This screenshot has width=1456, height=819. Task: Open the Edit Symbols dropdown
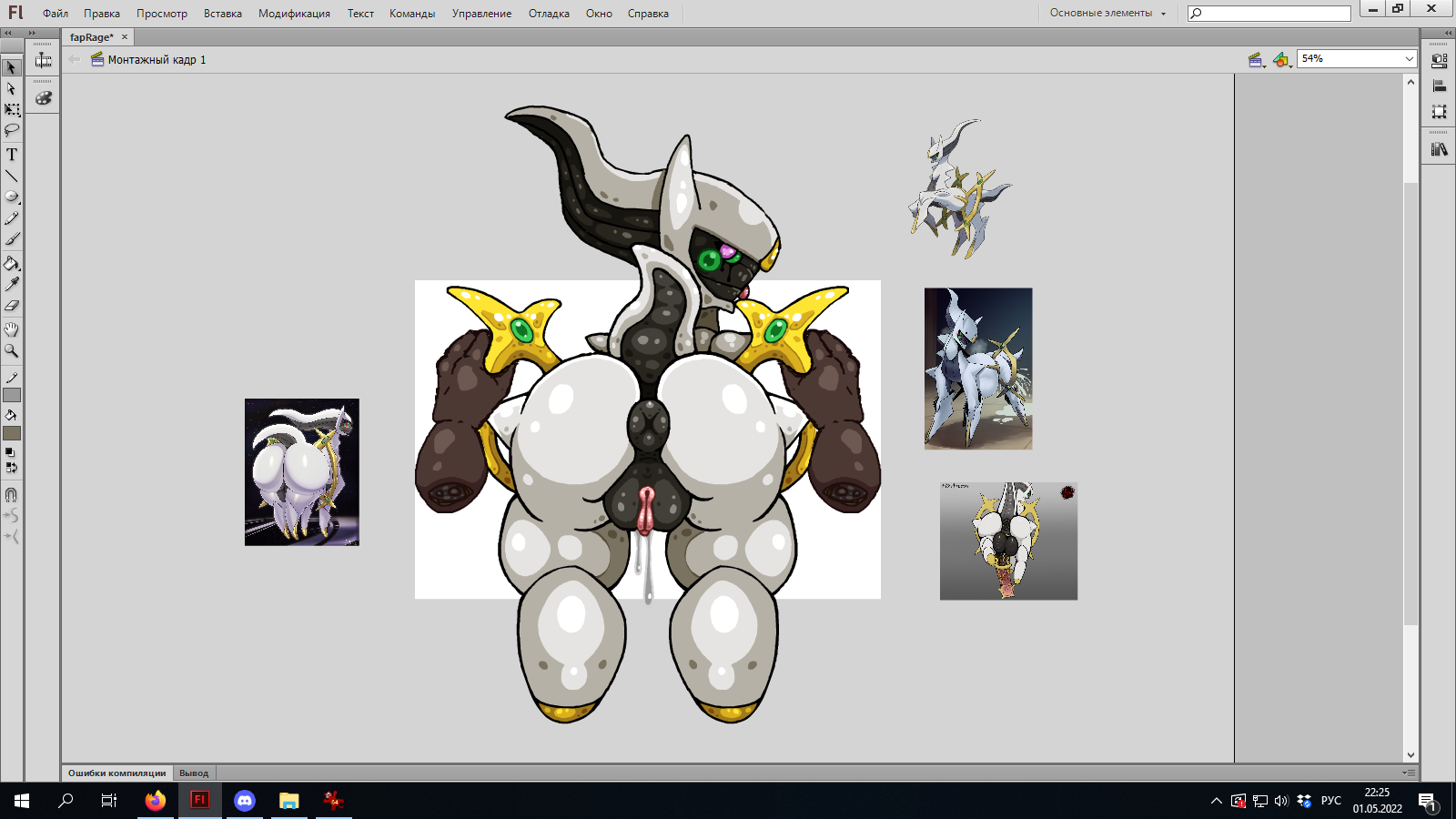(x=1282, y=60)
